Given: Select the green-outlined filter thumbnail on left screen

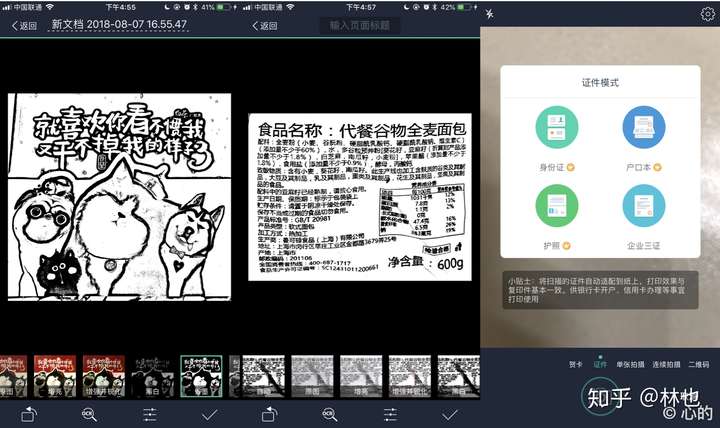Looking at the screenshot, I should [201, 376].
